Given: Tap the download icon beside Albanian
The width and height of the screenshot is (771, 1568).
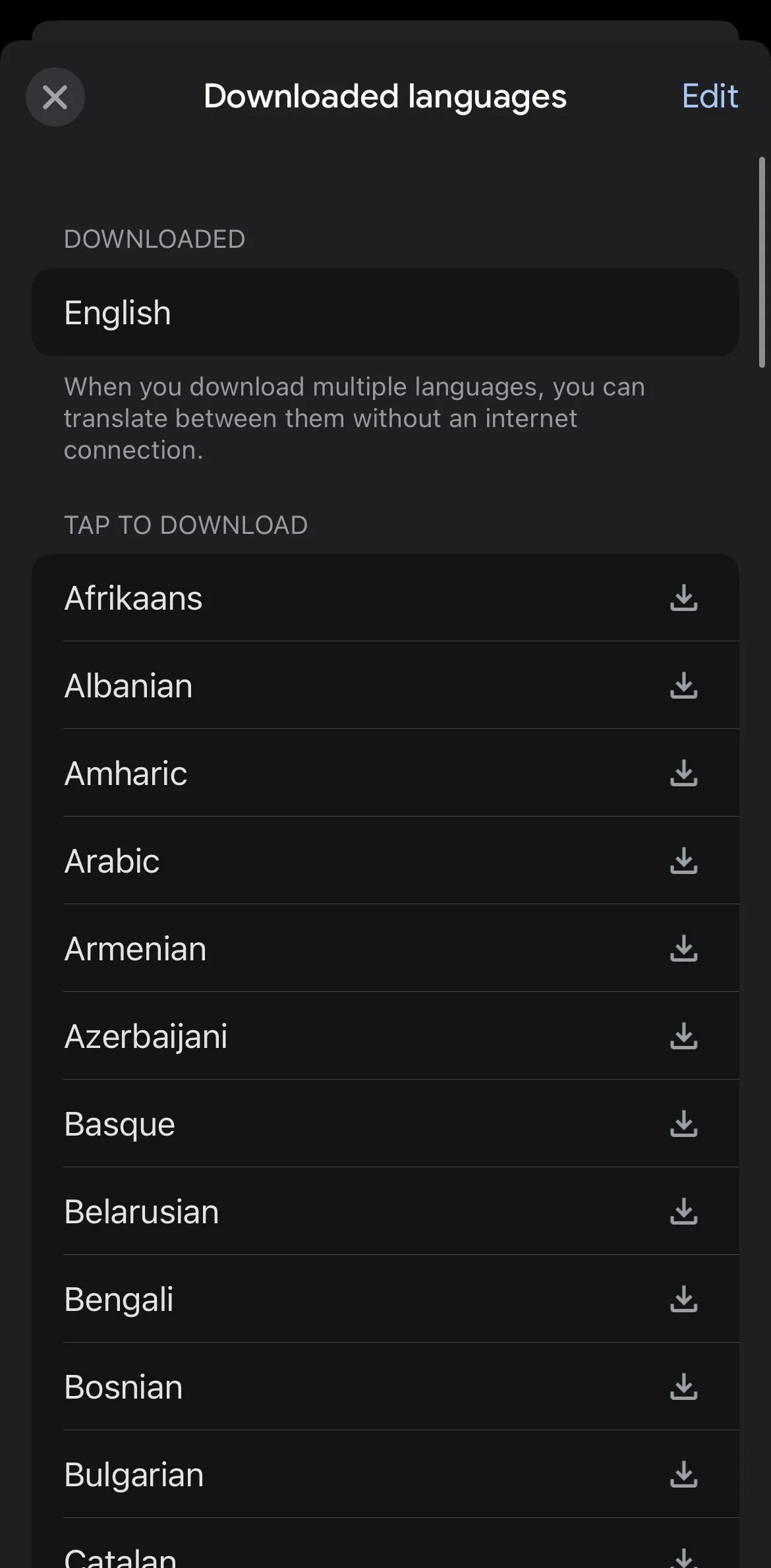Looking at the screenshot, I should tap(684, 685).
